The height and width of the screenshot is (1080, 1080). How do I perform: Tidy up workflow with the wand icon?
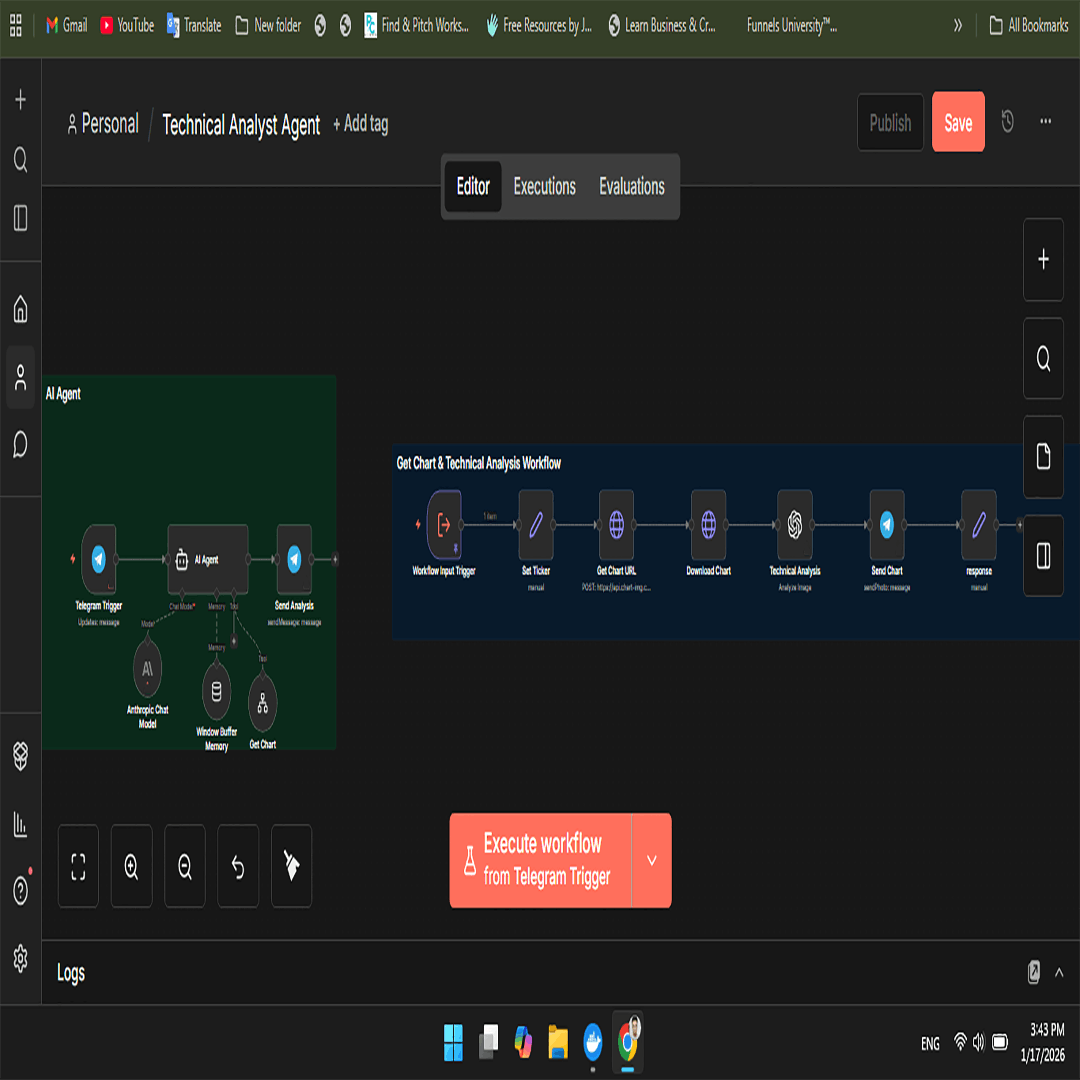tap(291, 866)
